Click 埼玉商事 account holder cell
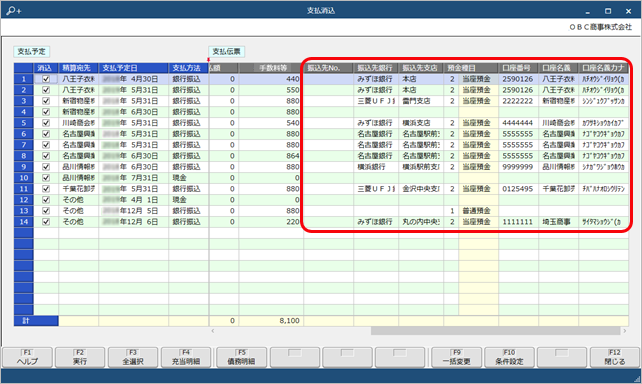The width and height of the screenshot is (642, 384). (x=558, y=222)
